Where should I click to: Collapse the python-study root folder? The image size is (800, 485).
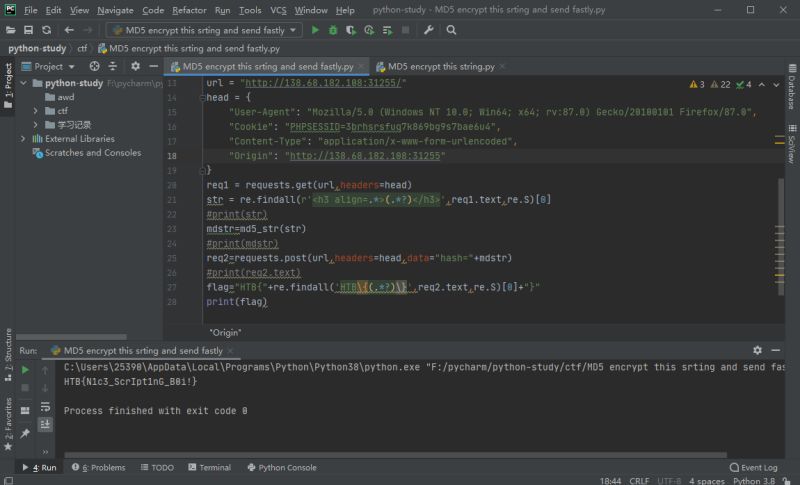click(23, 83)
